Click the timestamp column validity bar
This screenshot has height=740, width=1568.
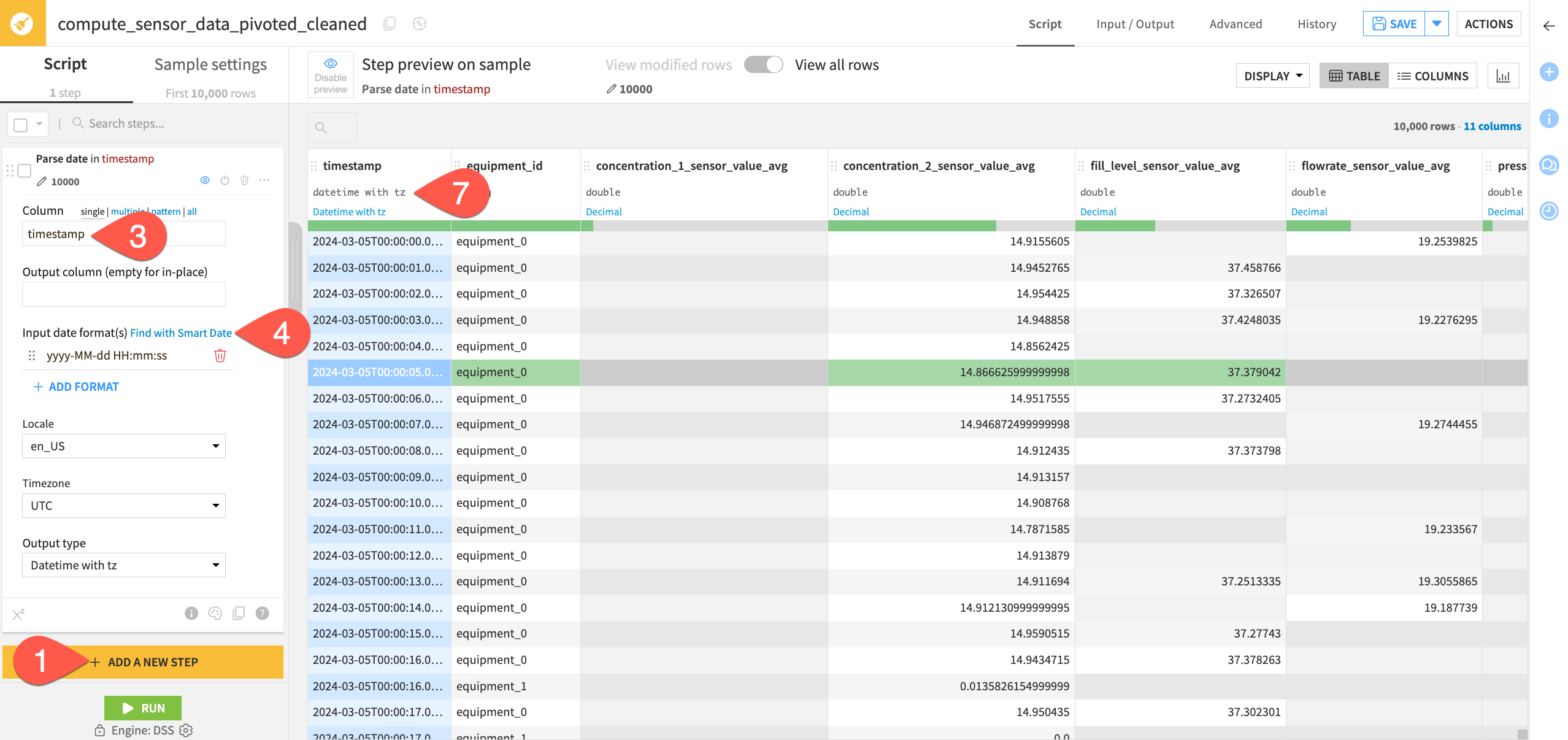(379, 226)
